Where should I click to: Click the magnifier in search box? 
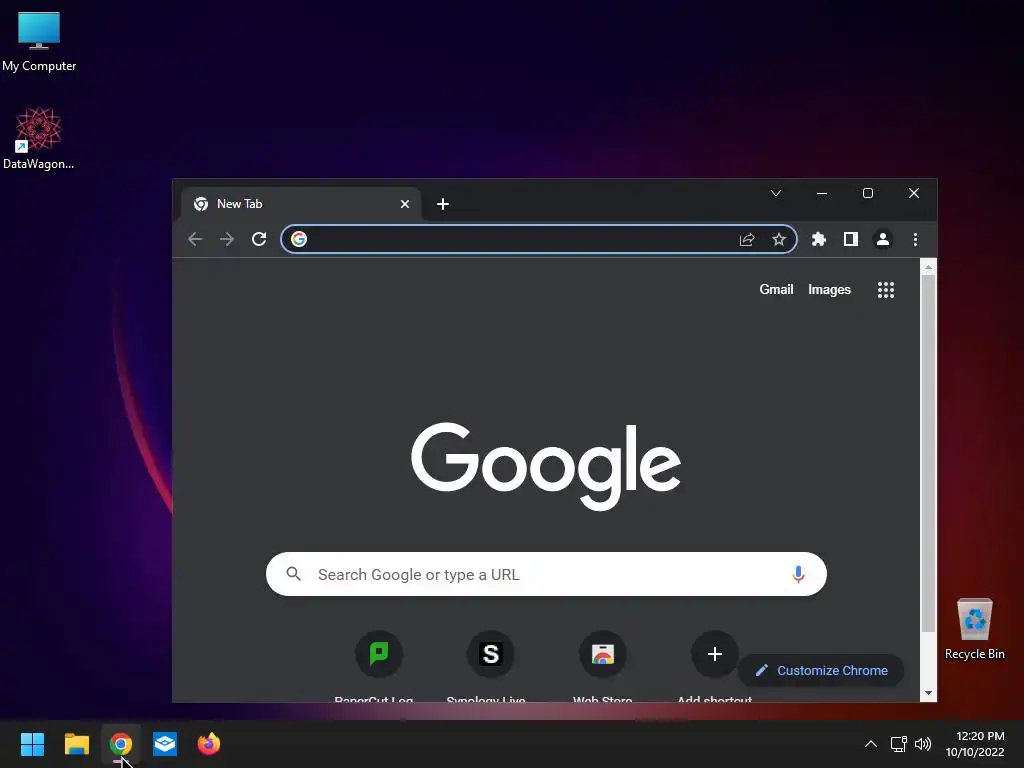(294, 574)
